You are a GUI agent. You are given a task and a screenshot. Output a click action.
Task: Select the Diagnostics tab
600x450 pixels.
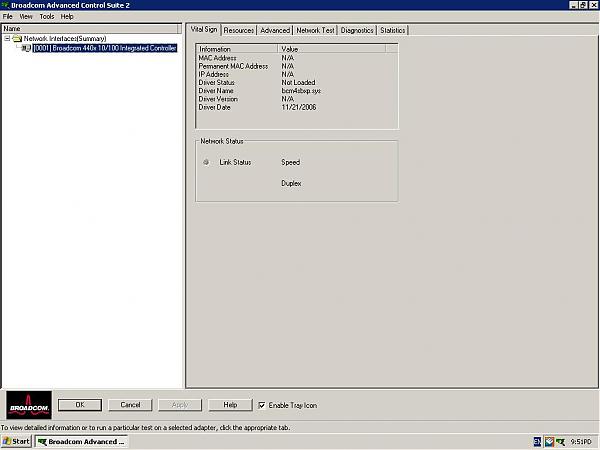[357, 30]
